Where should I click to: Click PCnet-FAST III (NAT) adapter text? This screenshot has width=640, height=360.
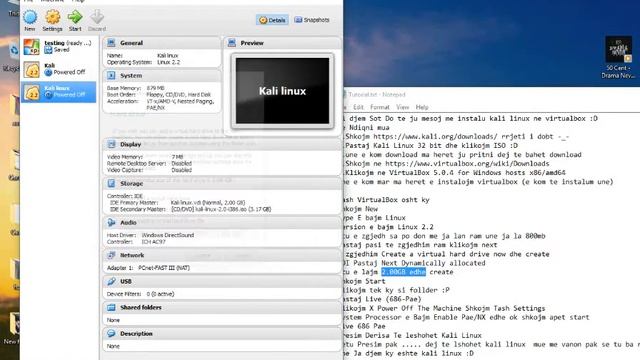(x=164, y=268)
